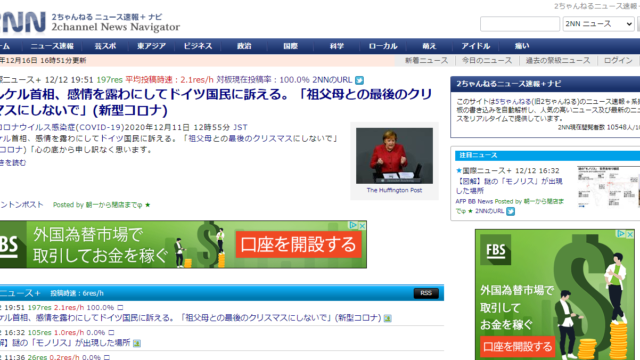This screenshot has height=360, width=640.
Task: Open AdChoices info icon on banner ad
Action: click(x=353, y=225)
